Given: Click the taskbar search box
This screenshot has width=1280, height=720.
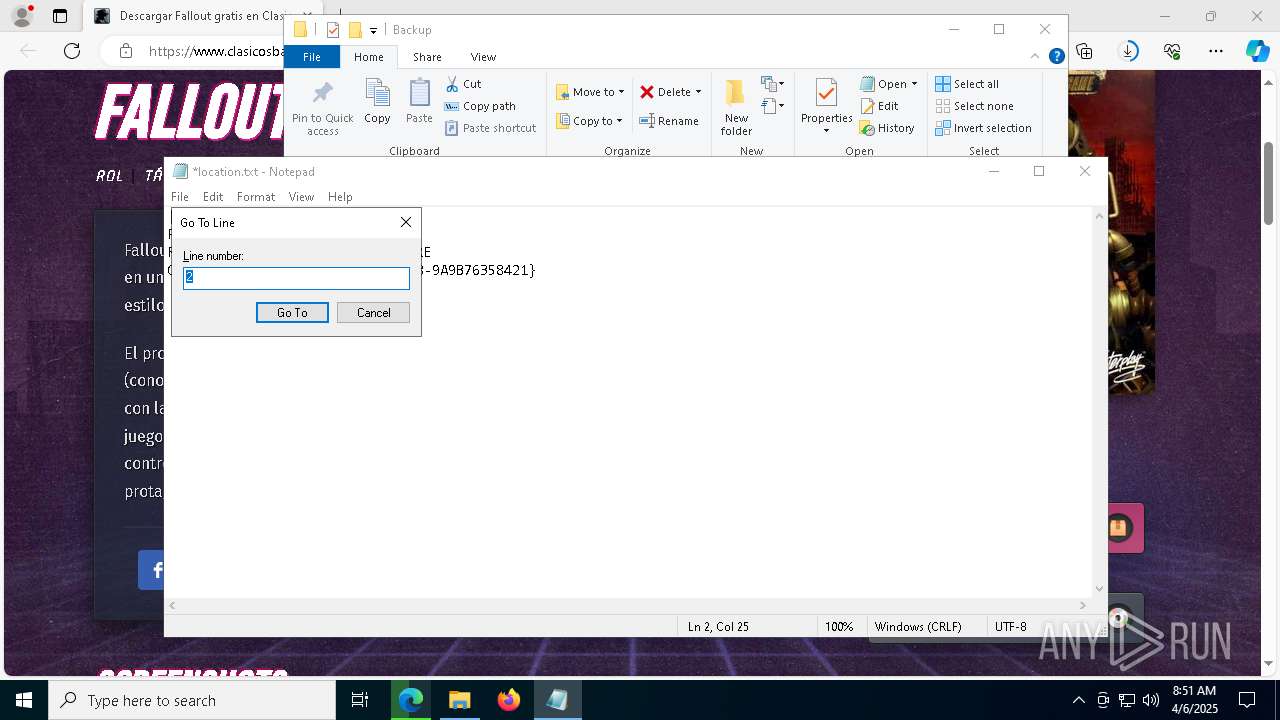Looking at the screenshot, I should (x=192, y=700).
